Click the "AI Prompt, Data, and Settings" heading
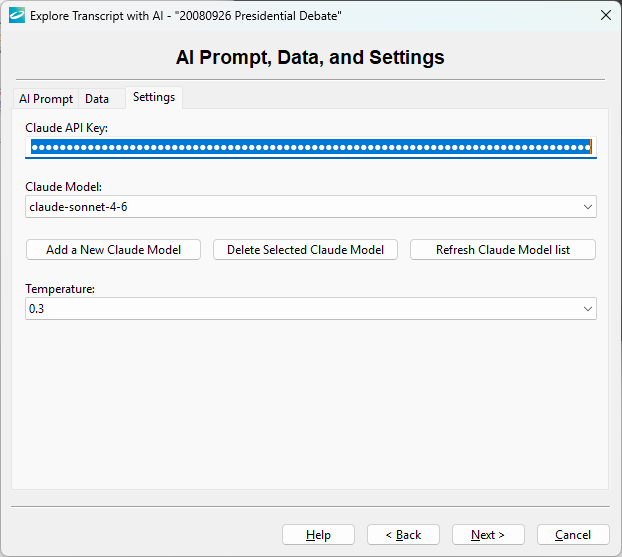Screen dimensions: 622x557 [310, 57]
